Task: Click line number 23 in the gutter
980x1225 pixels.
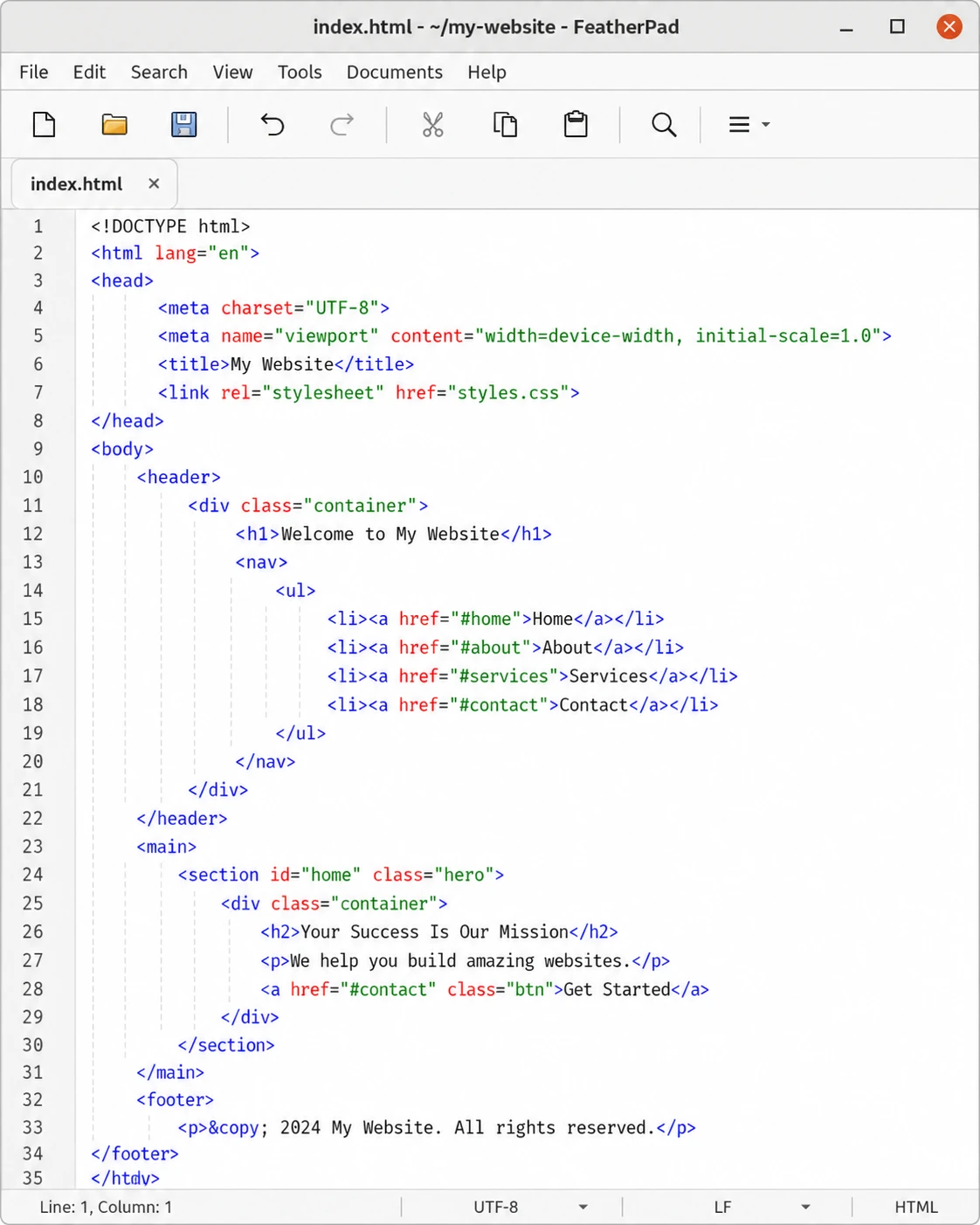Action: point(33,847)
